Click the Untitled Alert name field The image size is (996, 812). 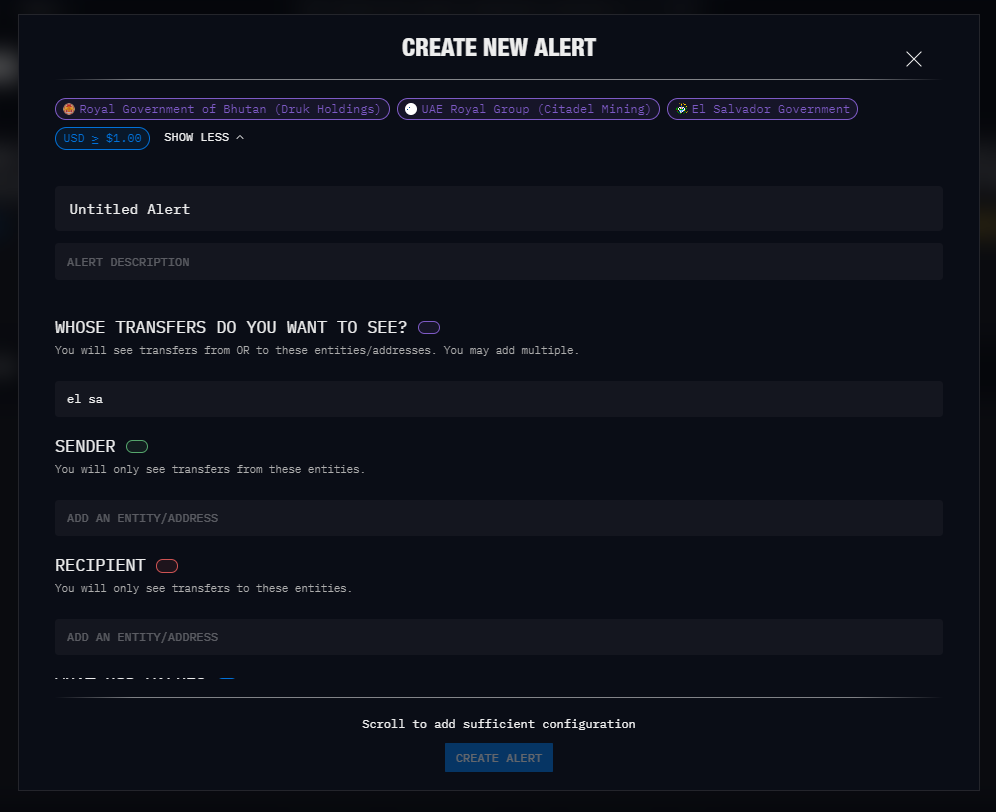click(498, 208)
